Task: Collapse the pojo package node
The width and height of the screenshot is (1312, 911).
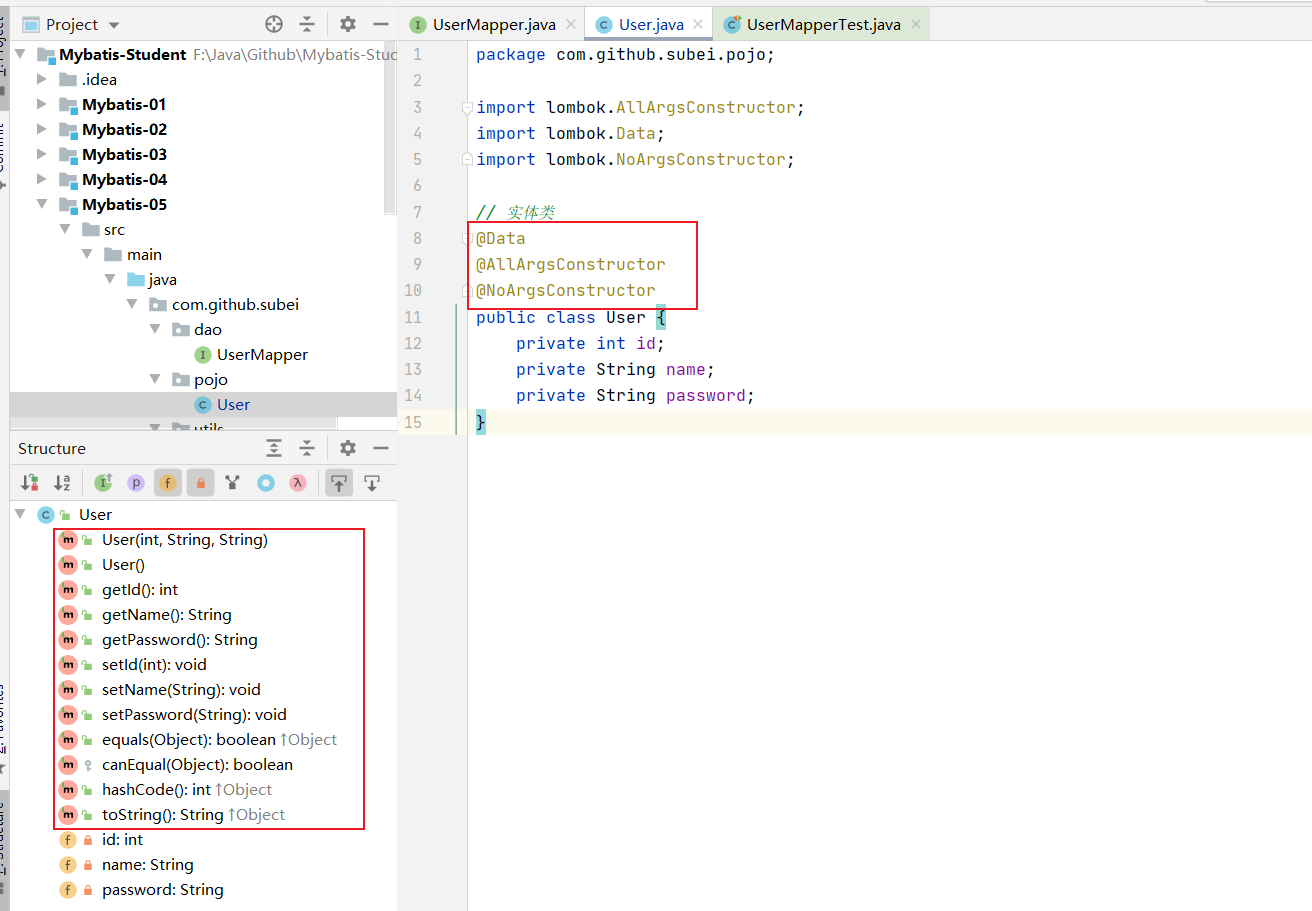Action: click(155, 379)
